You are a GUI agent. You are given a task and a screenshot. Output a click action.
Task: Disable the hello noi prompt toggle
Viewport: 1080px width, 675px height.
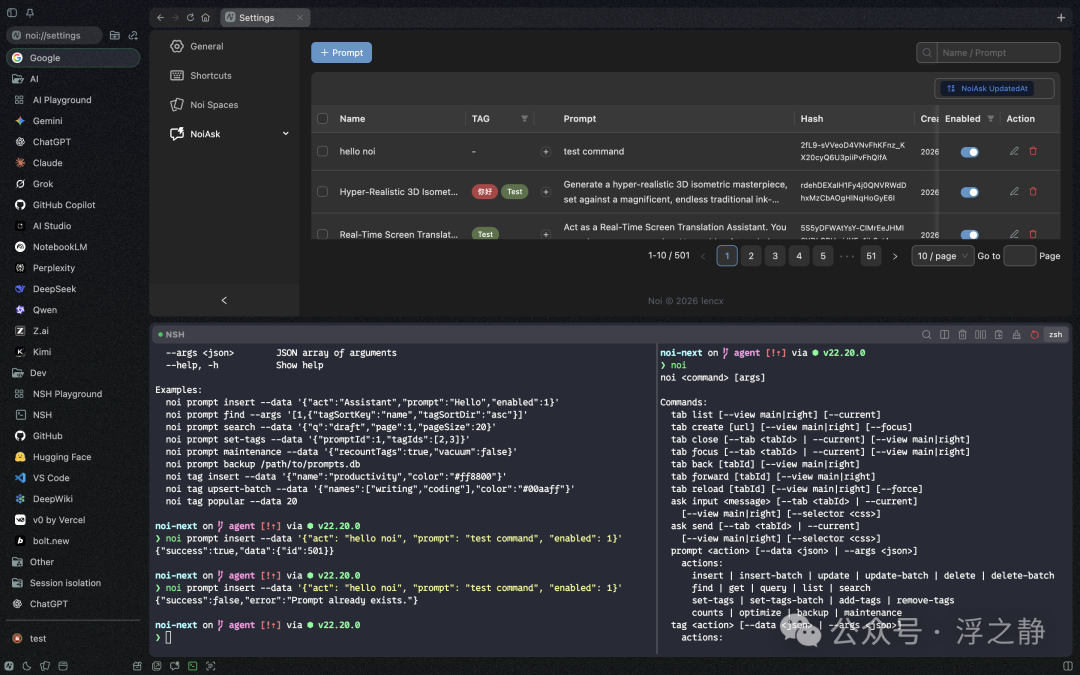click(969, 152)
